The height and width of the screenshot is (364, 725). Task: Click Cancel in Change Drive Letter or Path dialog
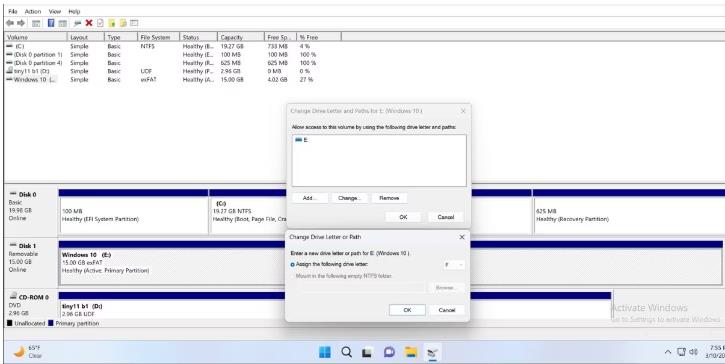(446, 310)
